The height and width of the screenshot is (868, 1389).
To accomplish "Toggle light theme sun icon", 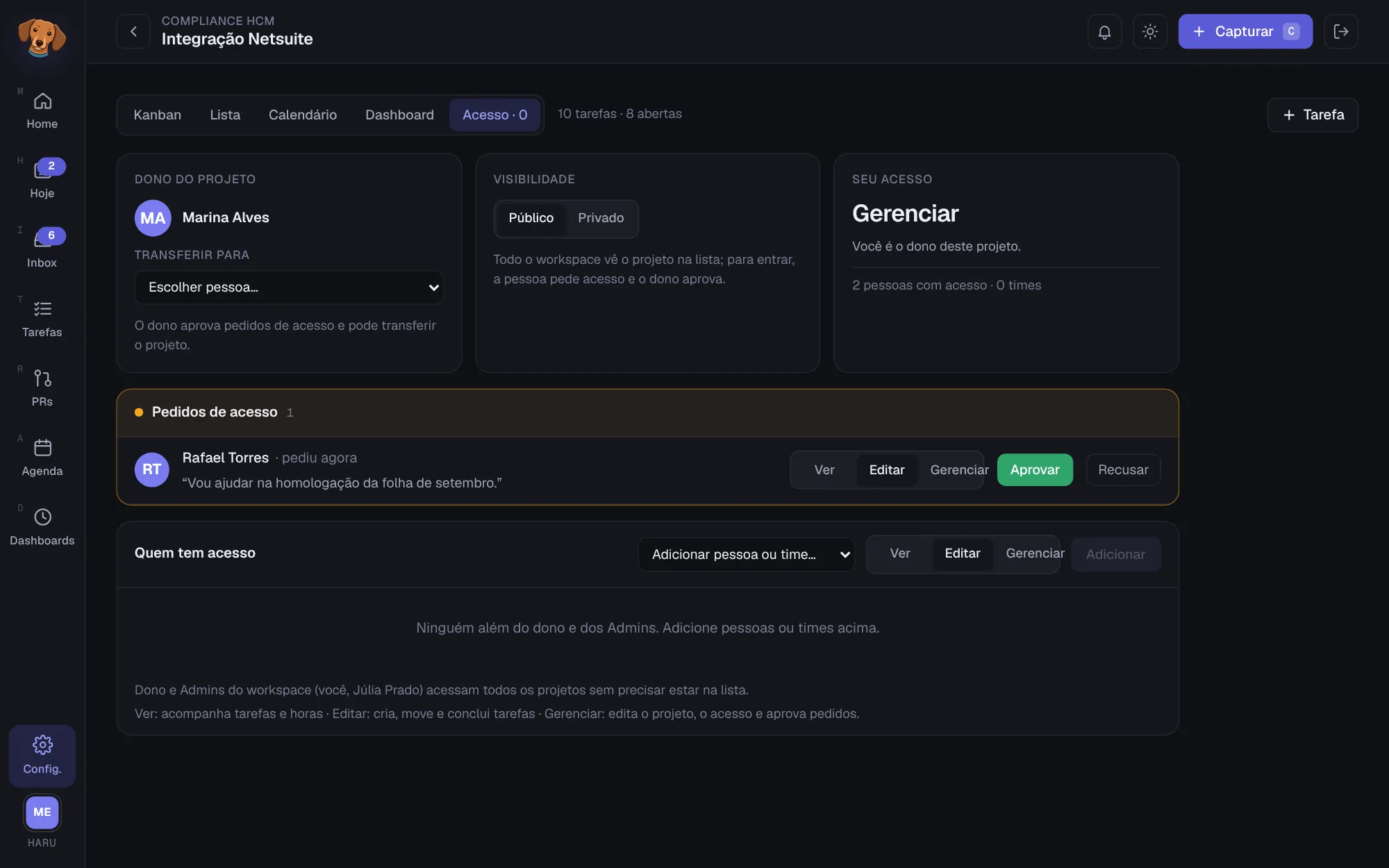I will coord(1150,31).
